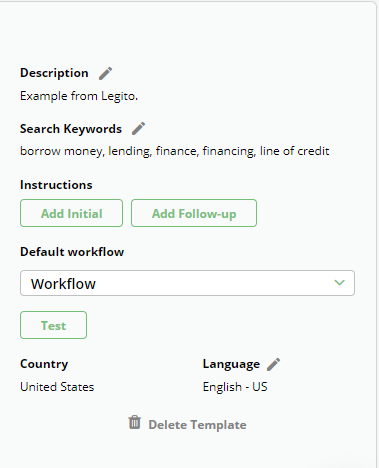The width and height of the screenshot is (379, 468).
Task: Click the Default workflow label
Action: 72,252
